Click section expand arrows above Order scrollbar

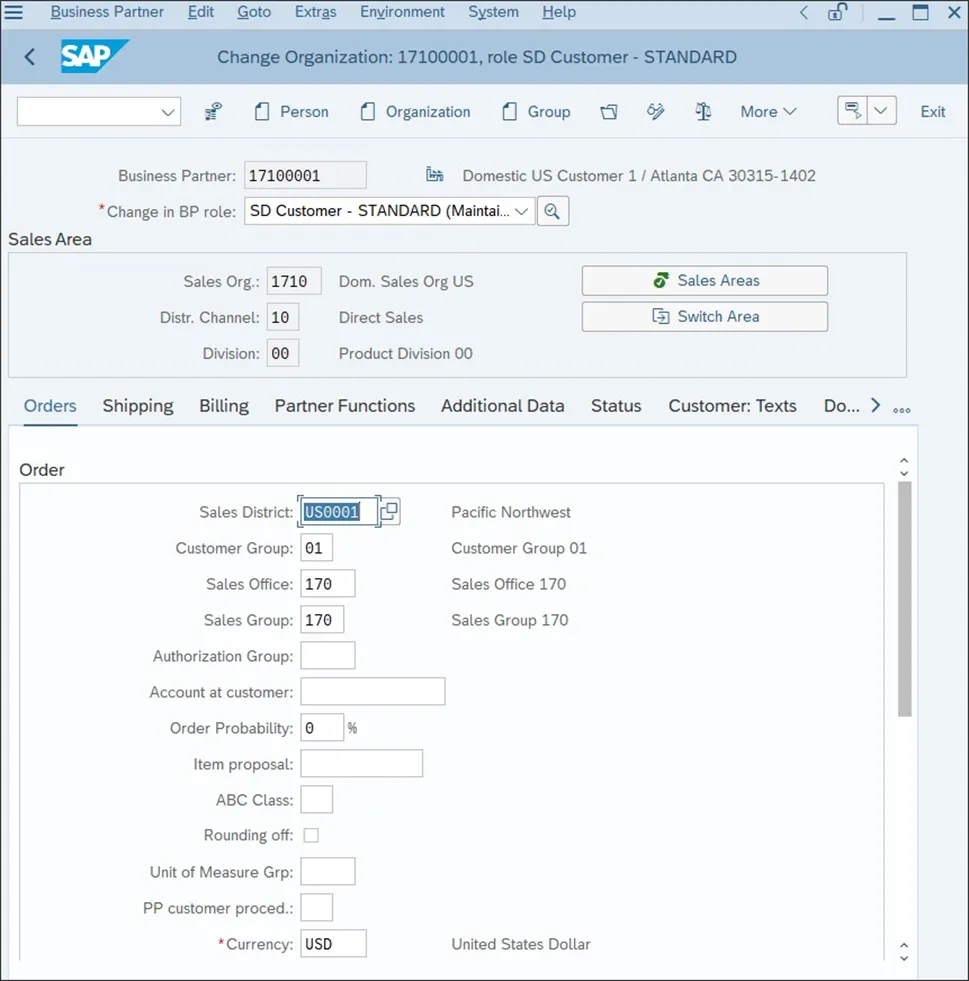click(904, 467)
